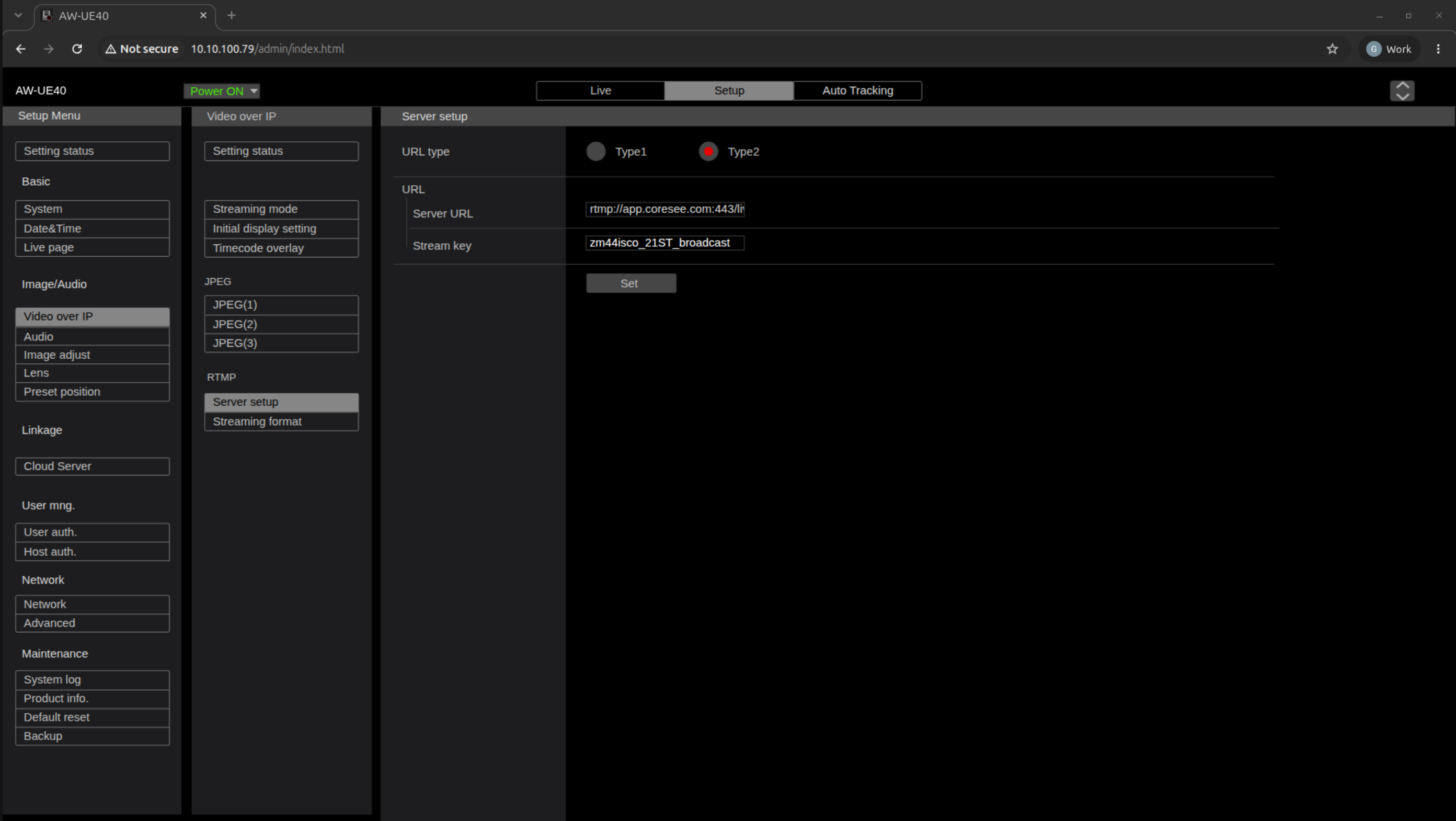Open the Timecode overlay settings

pyautogui.click(x=281, y=248)
